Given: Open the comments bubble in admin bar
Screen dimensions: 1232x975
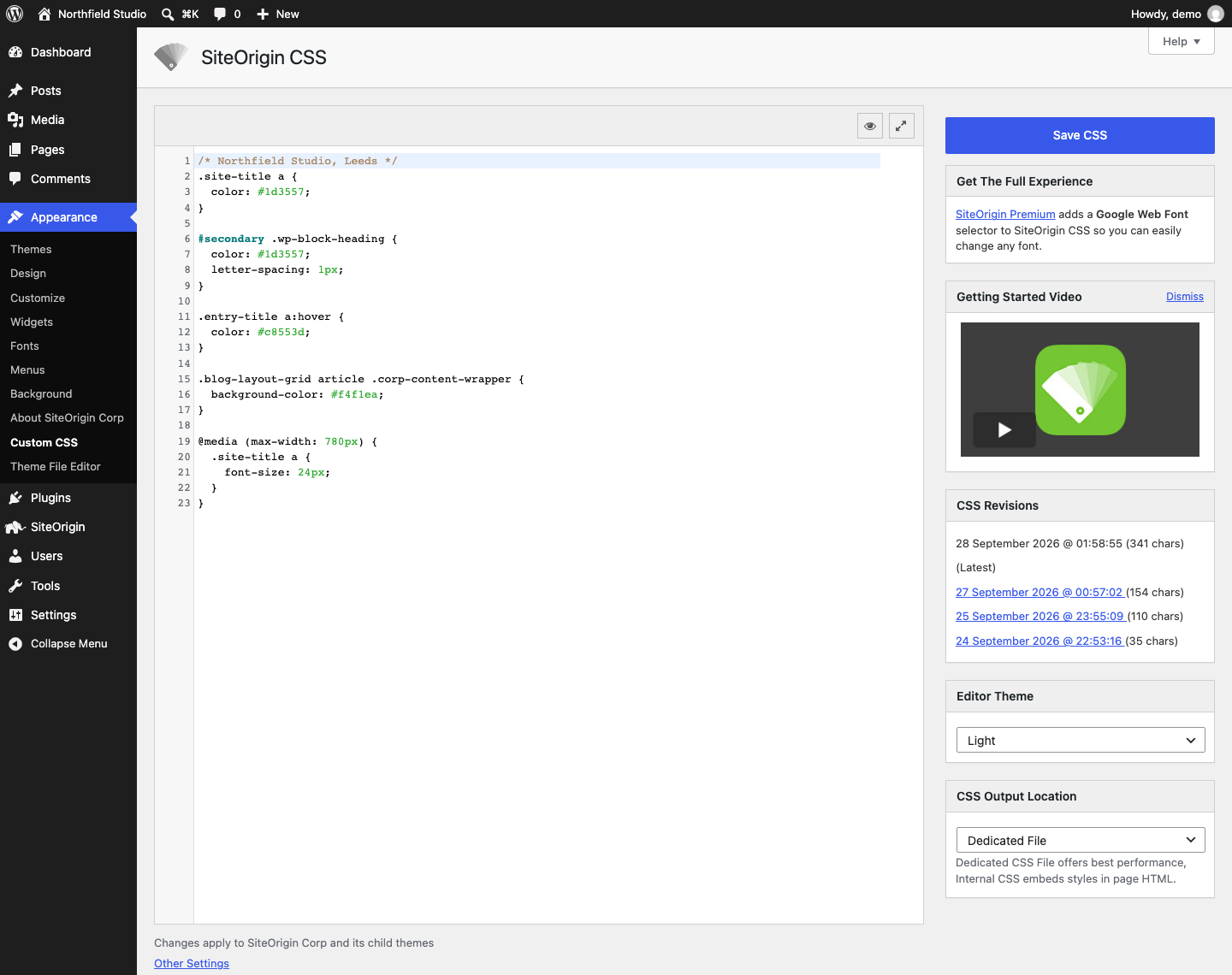Looking at the screenshot, I should click(x=220, y=14).
